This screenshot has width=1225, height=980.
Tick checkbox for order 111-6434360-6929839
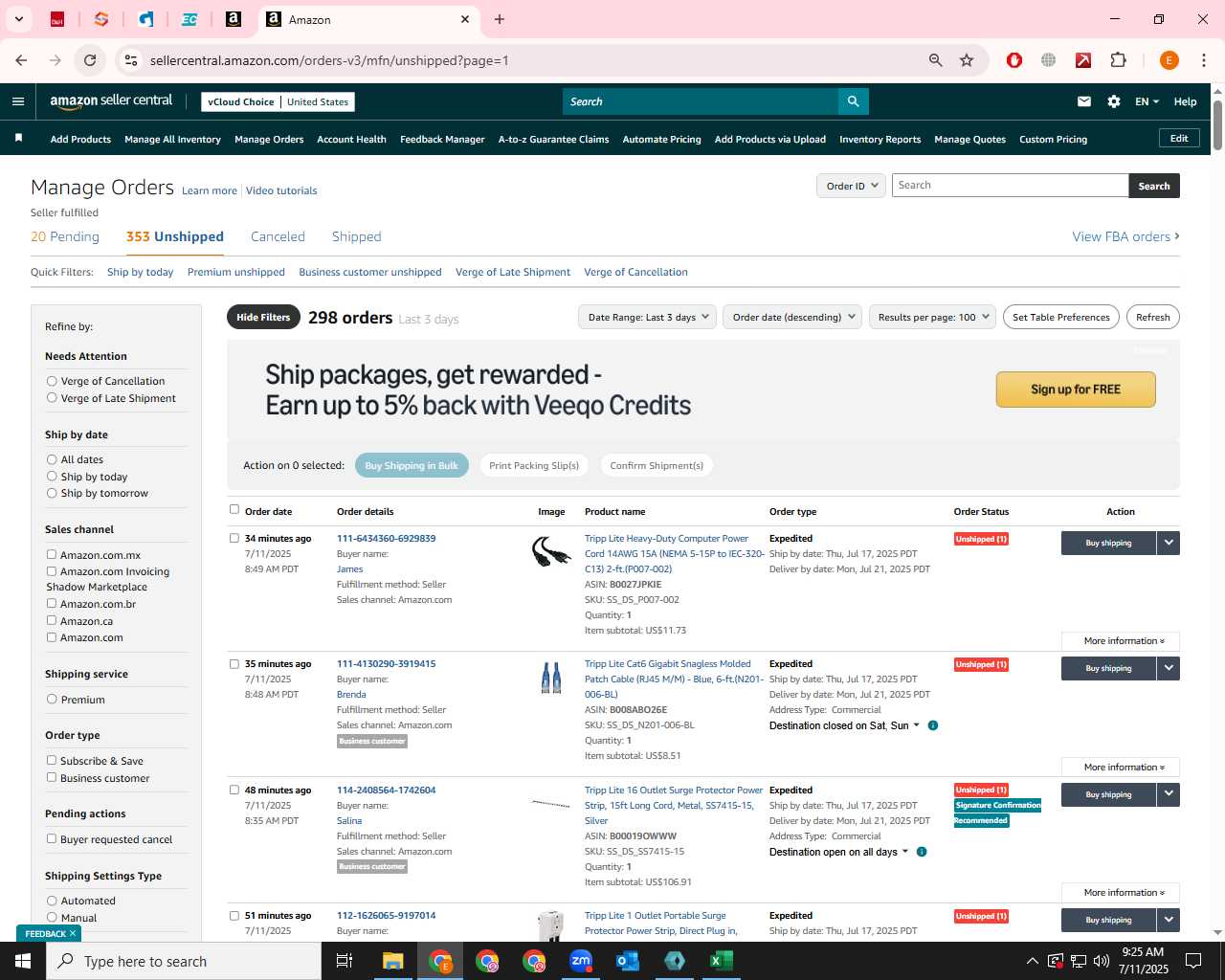tap(234, 538)
